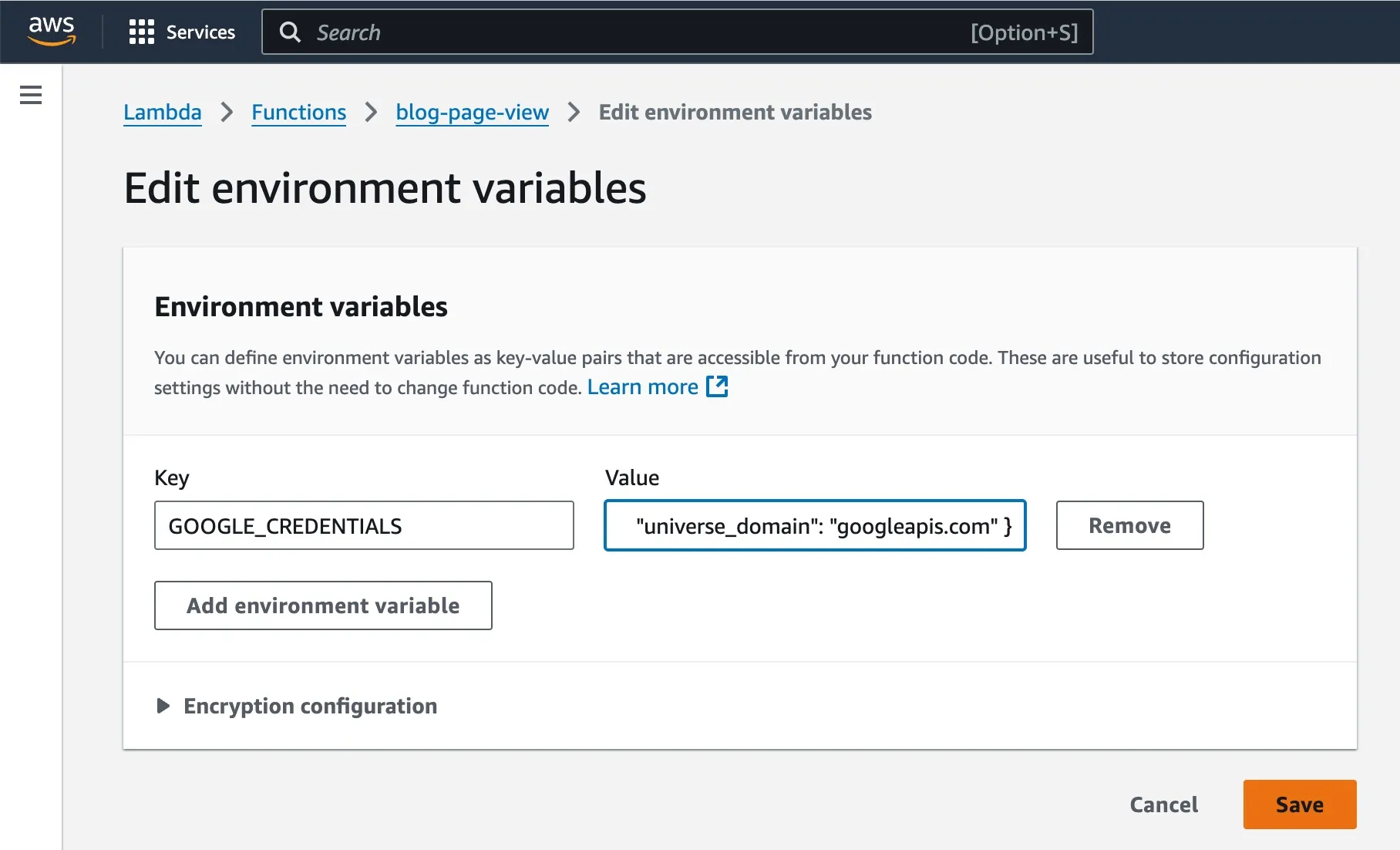Navigate to the Functions breadcrumb

tap(298, 113)
